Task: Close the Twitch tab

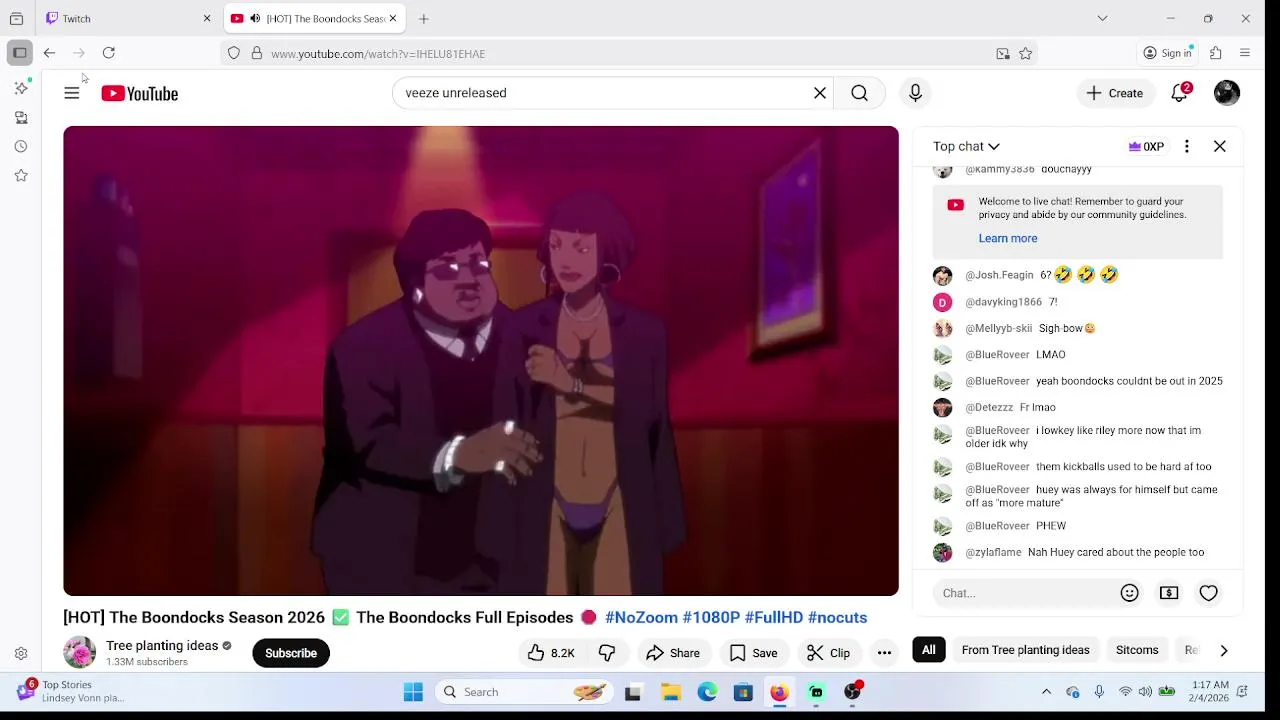Action: pos(207,18)
